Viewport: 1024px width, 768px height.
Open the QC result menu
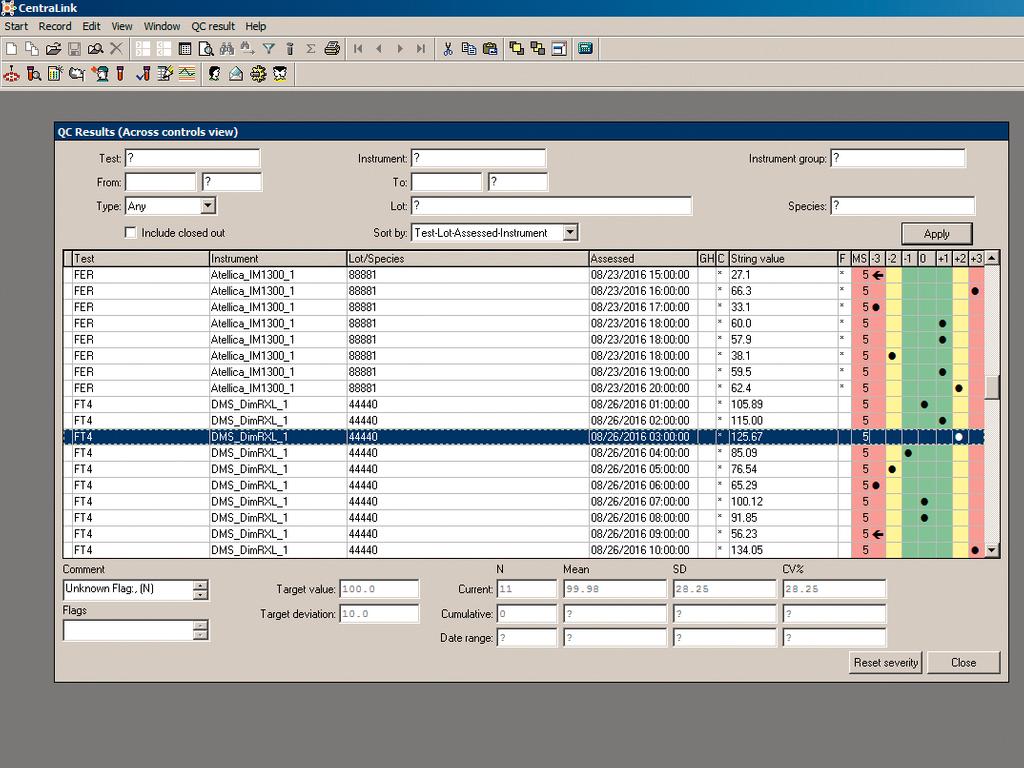[x=212, y=26]
